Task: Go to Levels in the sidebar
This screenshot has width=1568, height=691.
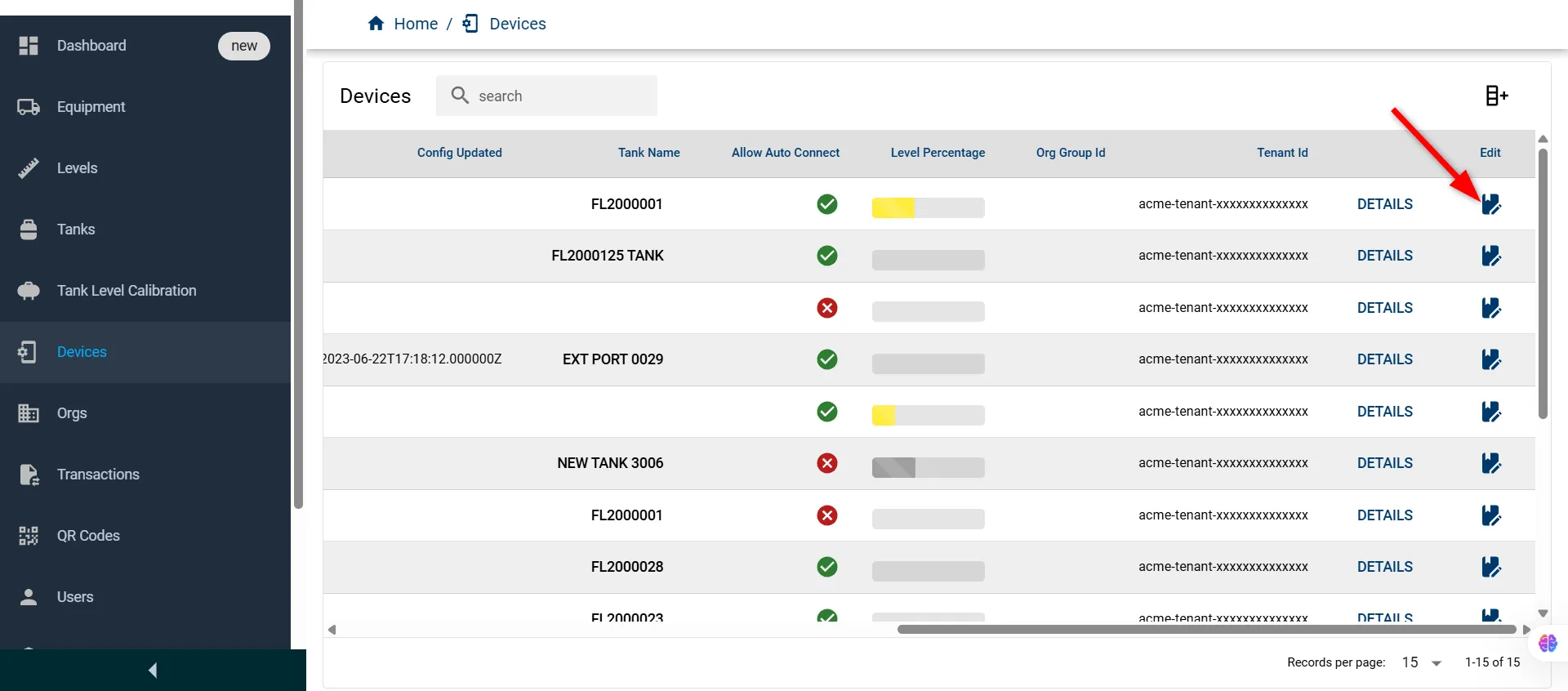Action: pyautogui.click(x=145, y=168)
